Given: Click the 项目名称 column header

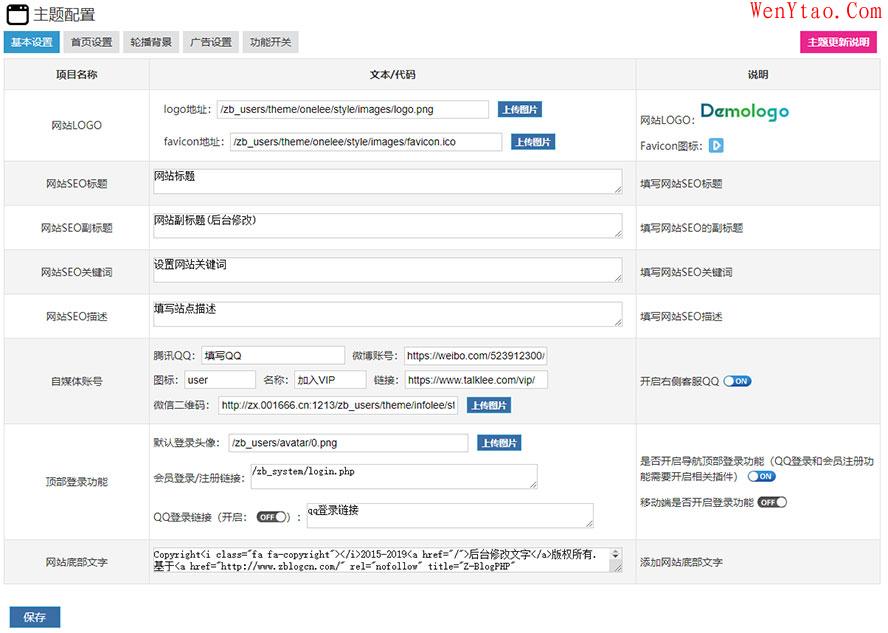Looking at the screenshot, I should pyautogui.click(x=76, y=74).
